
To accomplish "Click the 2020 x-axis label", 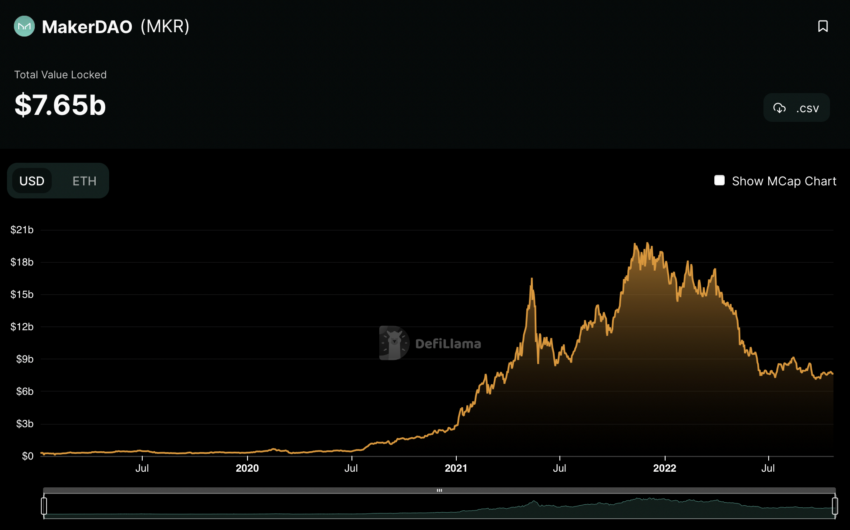I will click(x=247, y=467).
